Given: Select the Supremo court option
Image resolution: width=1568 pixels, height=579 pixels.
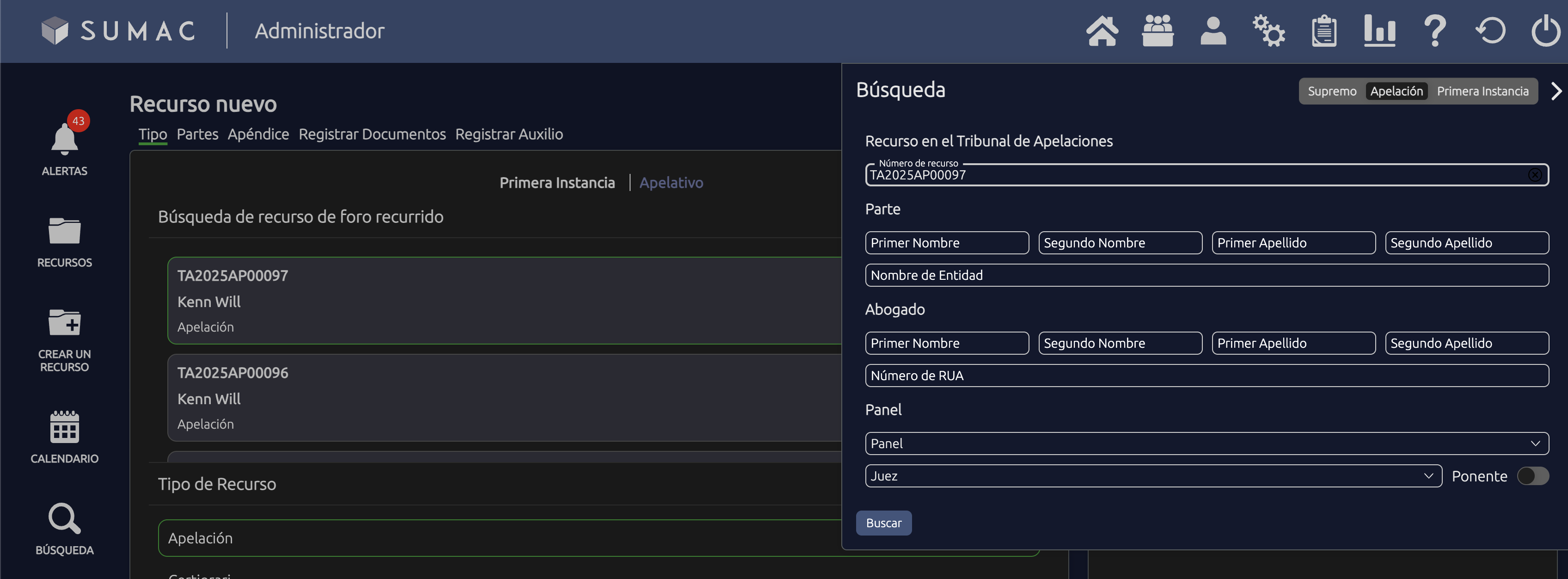Looking at the screenshot, I should [x=1332, y=91].
